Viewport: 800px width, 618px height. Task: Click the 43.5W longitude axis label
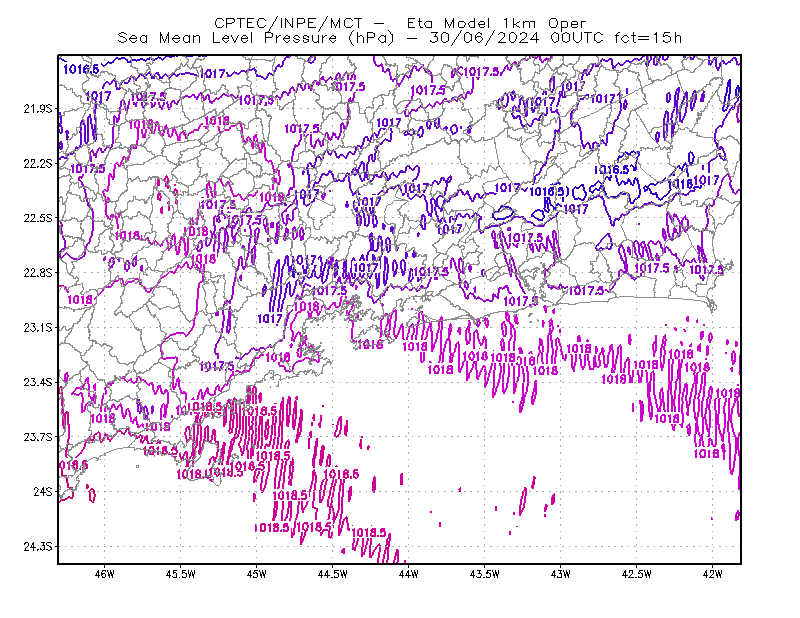pos(485,574)
